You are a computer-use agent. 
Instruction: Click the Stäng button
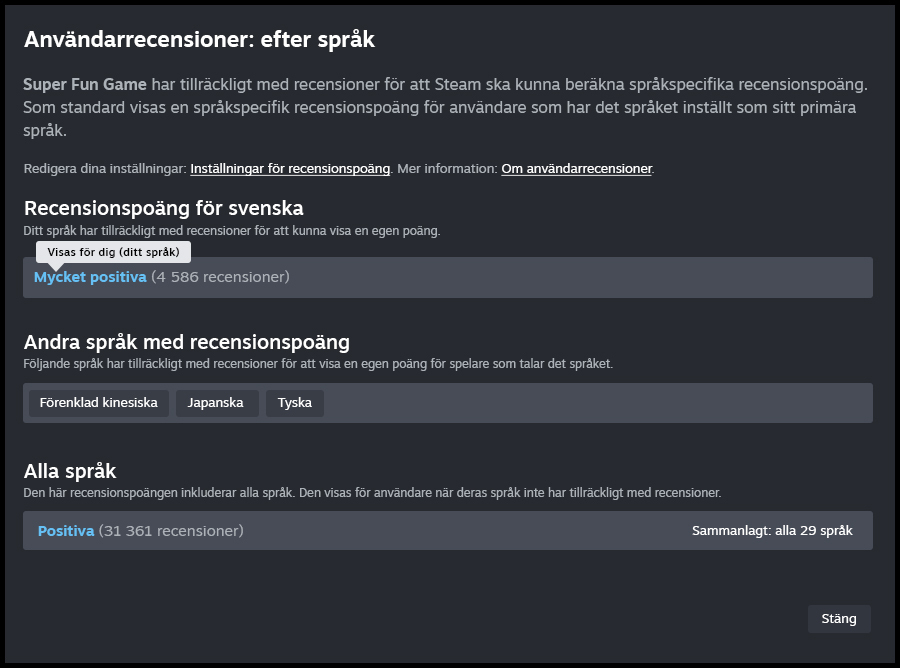click(x=838, y=619)
